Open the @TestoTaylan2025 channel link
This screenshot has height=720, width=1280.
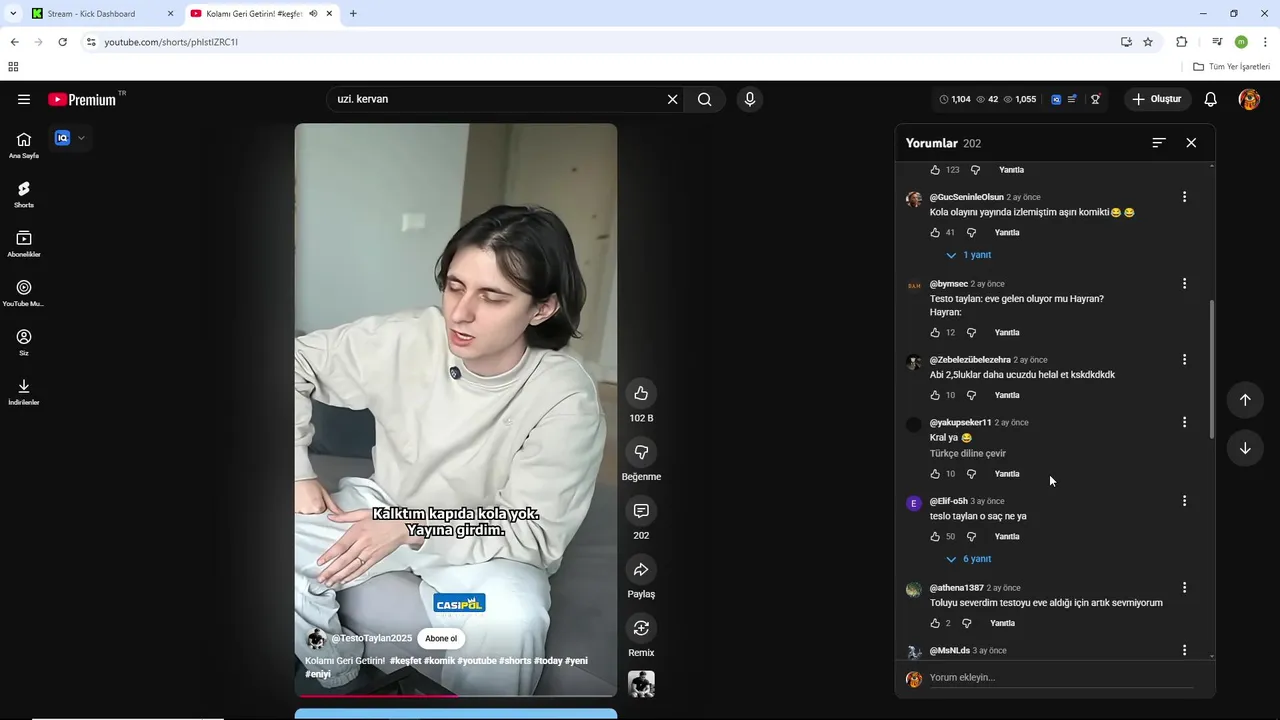coord(371,639)
